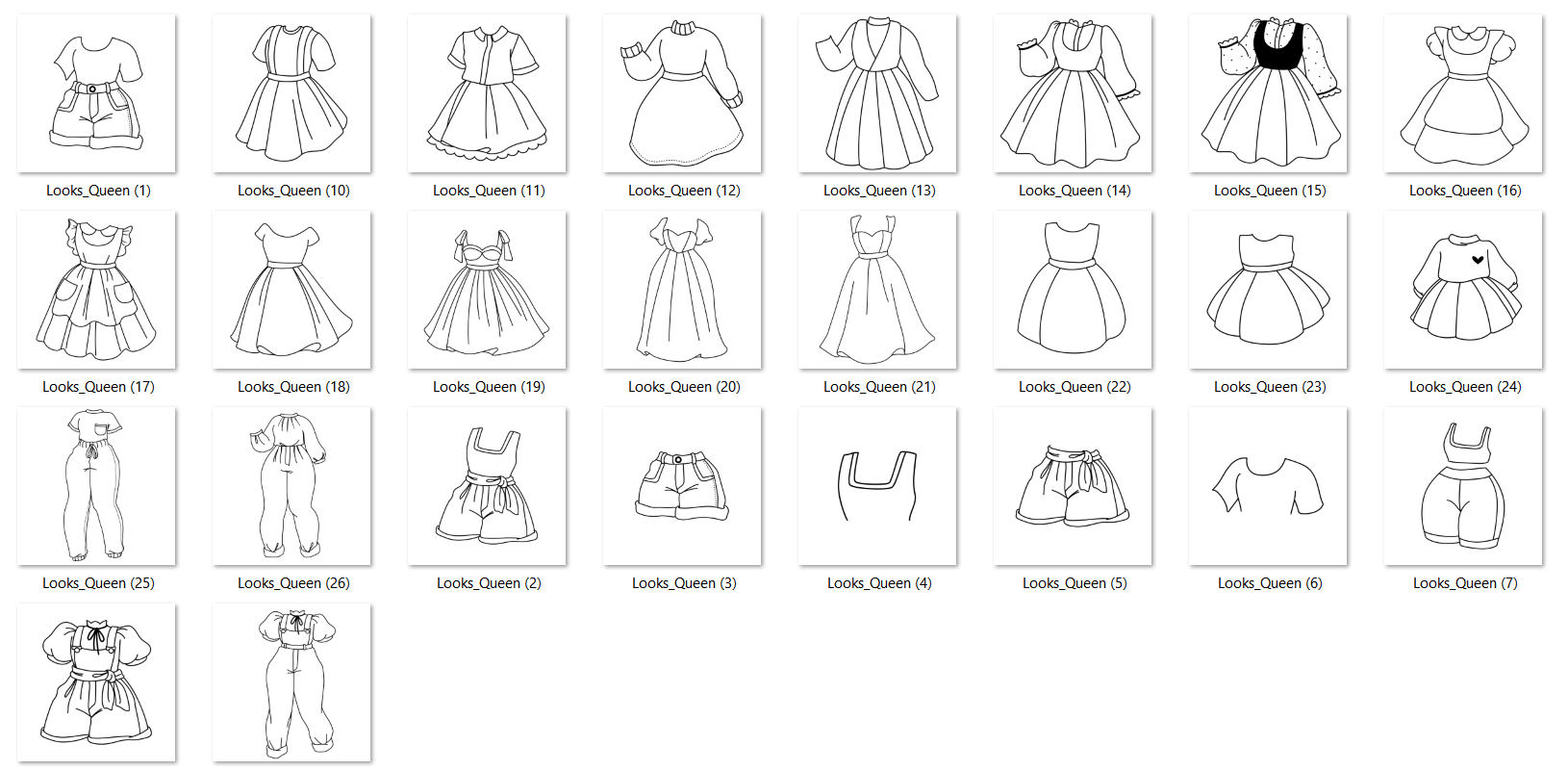Select the Looks_Queen (21) long gown thumbnail
Image resolution: width=1568 pixels, height=770 pixels.
pyautogui.click(x=877, y=290)
